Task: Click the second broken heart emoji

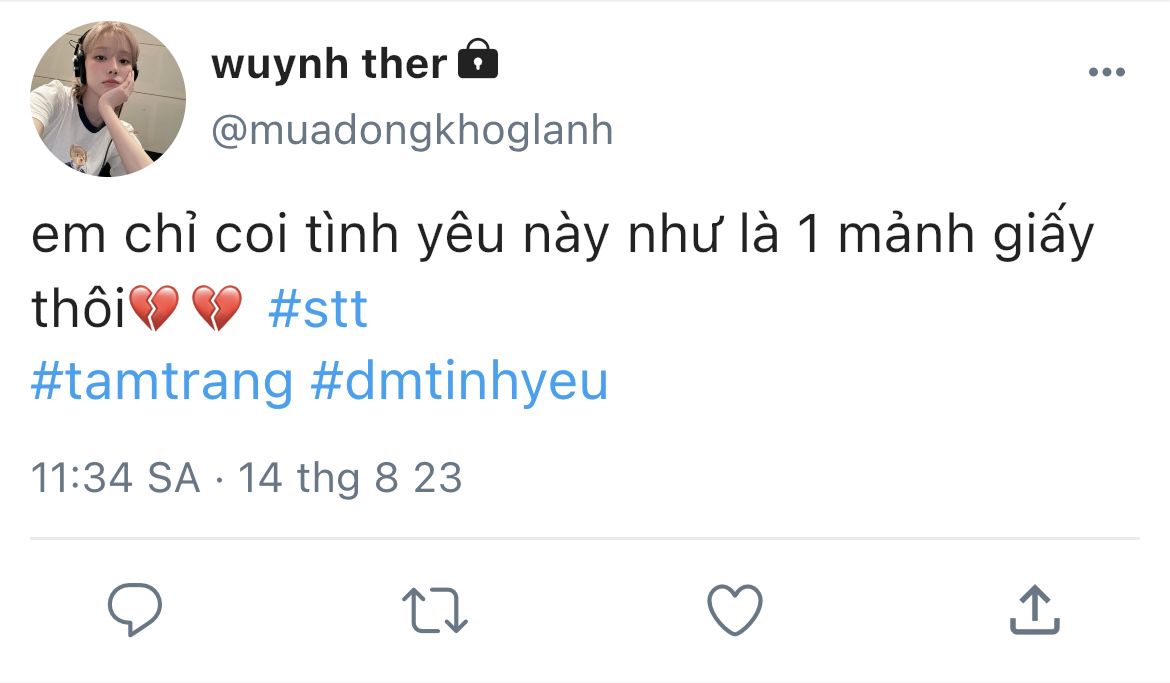Action: pos(216,309)
